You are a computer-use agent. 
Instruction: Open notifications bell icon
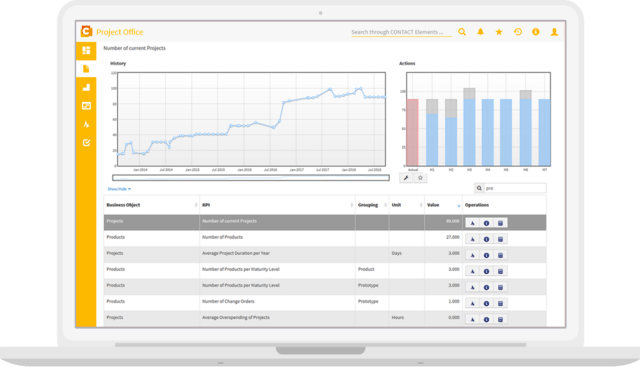480,32
